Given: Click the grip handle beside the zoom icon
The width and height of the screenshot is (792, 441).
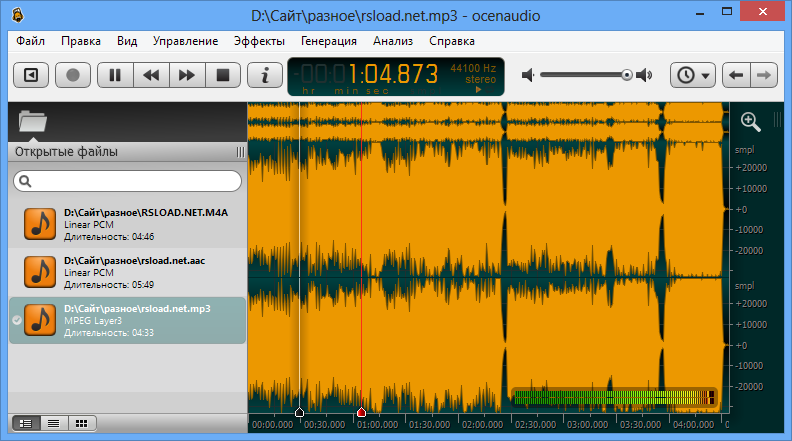Looking at the screenshot, I should pos(777,120).
